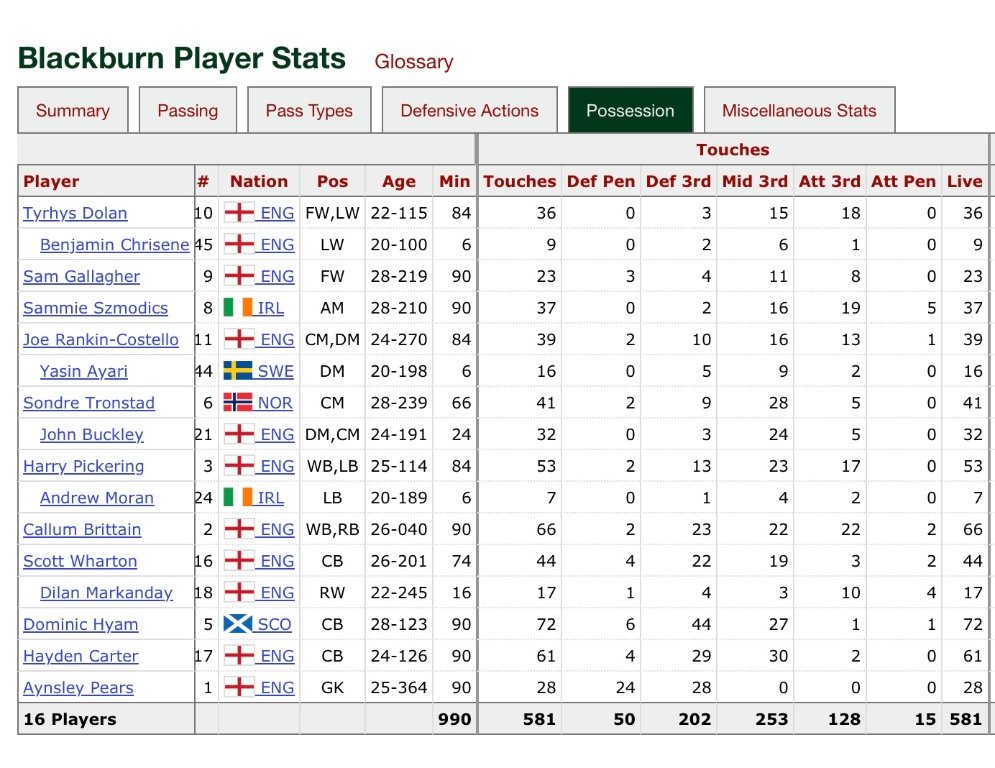Click Ireland flag in Andrew Moran row

click(x=238, y=498)
